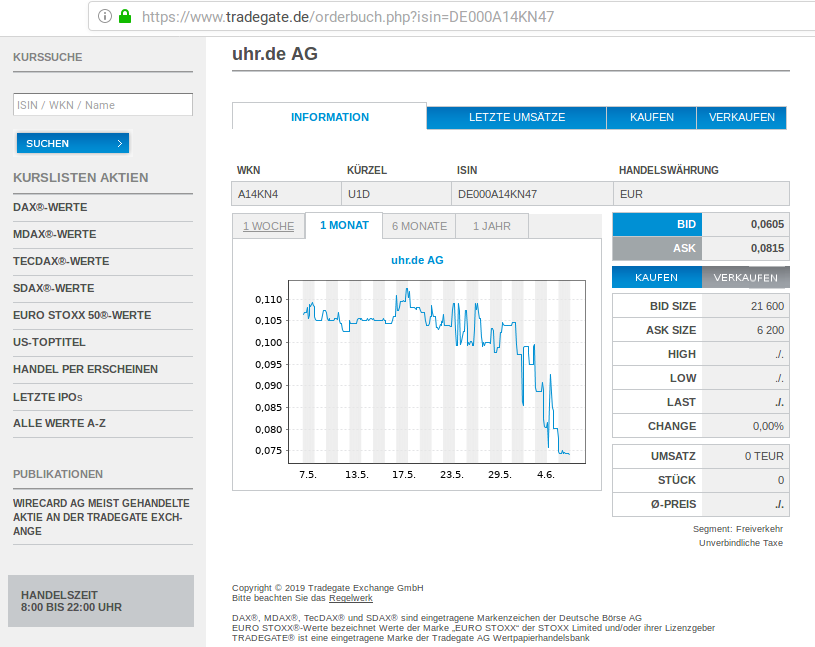Viewport: 815px width, 647px height.
Task: Click the STÜCK value 0
Action: click(x=781, y=480)
